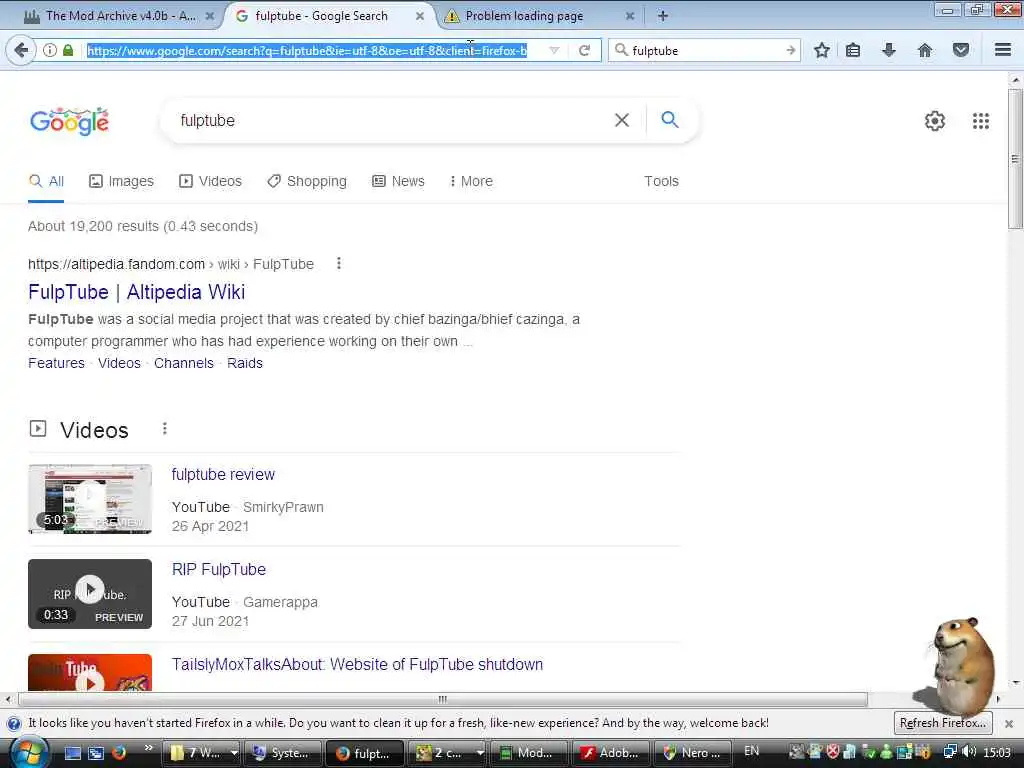Switch to Images results tab

121,182
